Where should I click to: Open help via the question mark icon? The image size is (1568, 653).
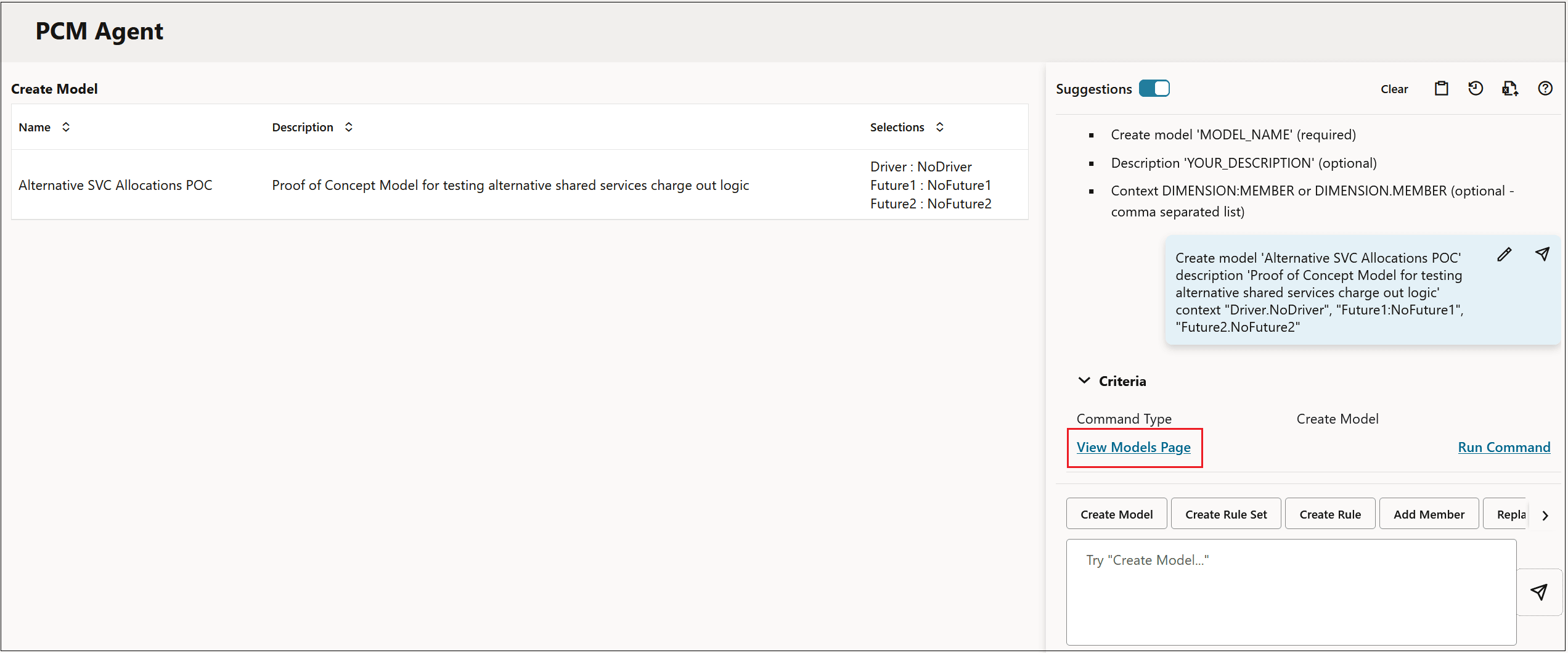1545,88
